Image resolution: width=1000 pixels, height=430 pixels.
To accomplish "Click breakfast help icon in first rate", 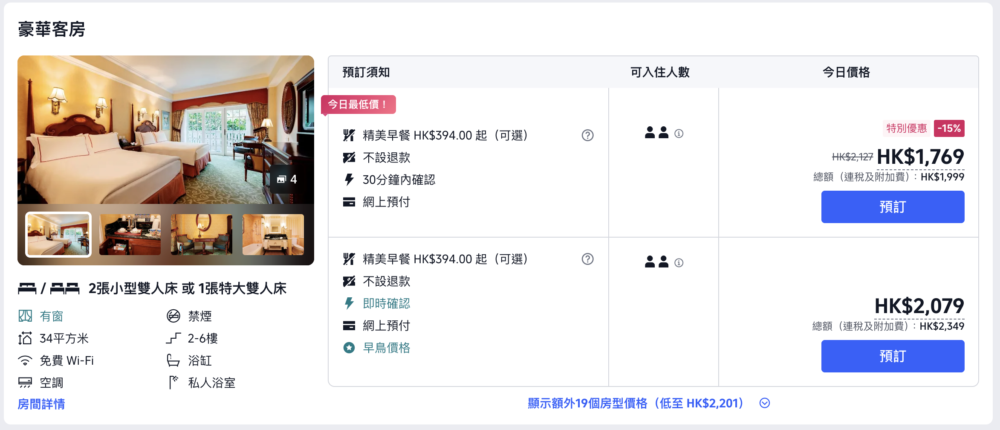I will pyautogui.click(x=587, y=135).
